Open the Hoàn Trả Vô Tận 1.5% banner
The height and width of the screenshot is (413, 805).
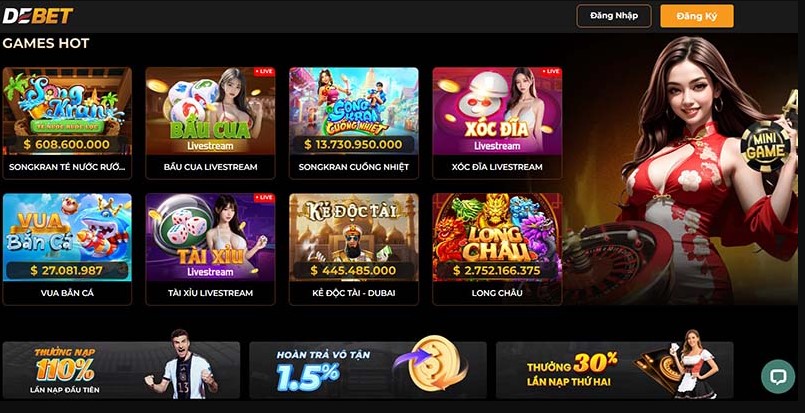click(x=368, y=370)
